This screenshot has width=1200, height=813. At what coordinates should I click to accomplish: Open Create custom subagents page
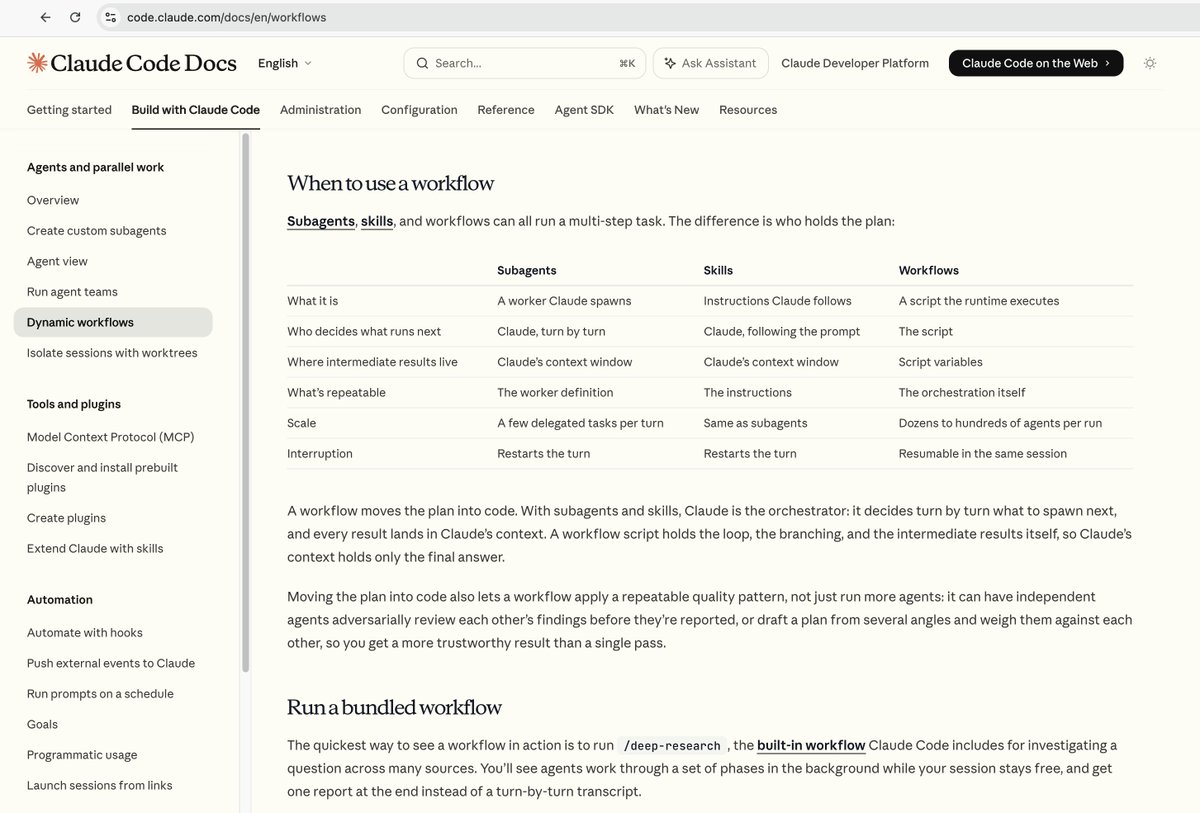click(x=97, y=231)
